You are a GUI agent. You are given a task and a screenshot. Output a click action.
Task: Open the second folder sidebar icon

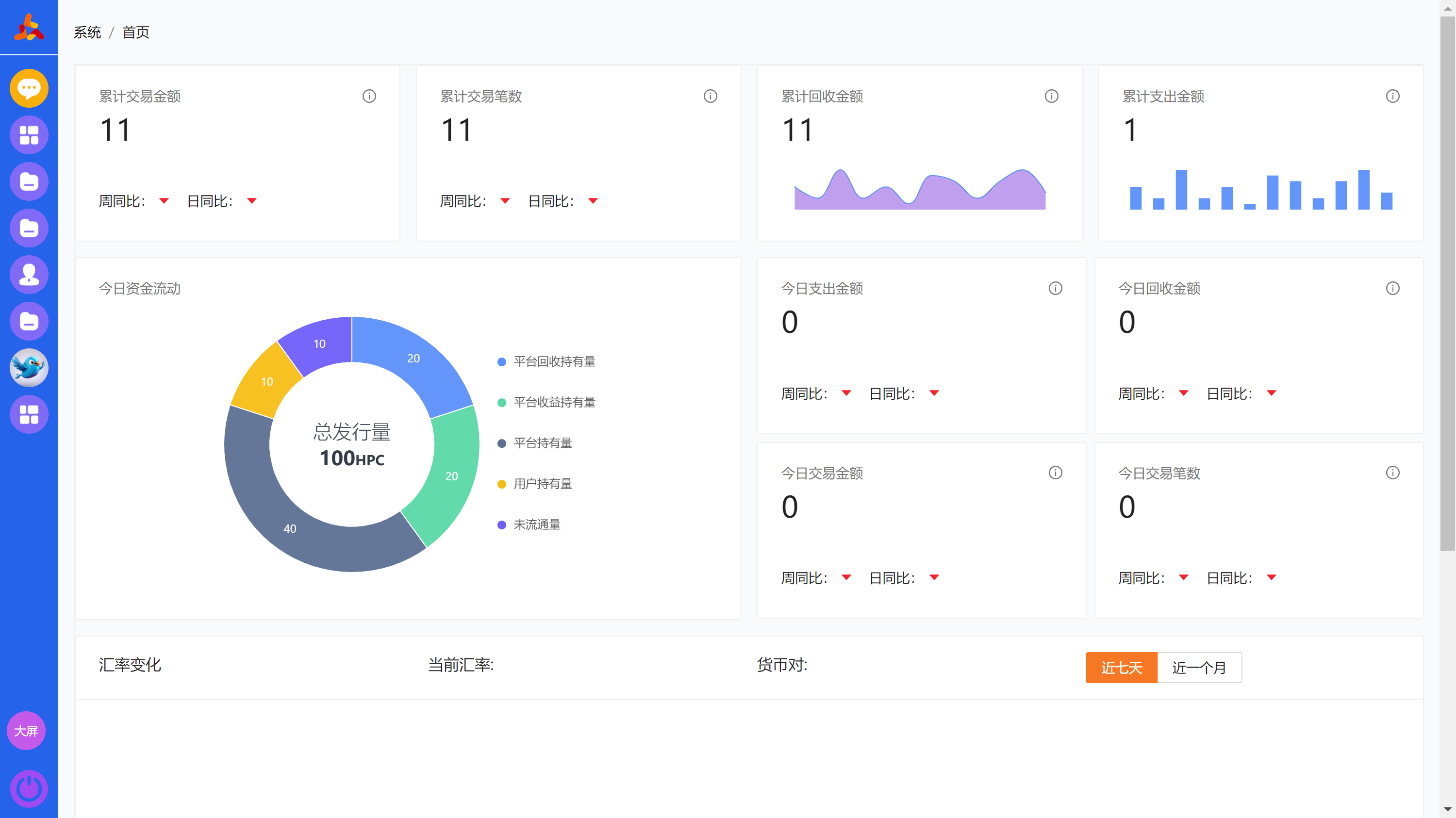tap(29, 228)
